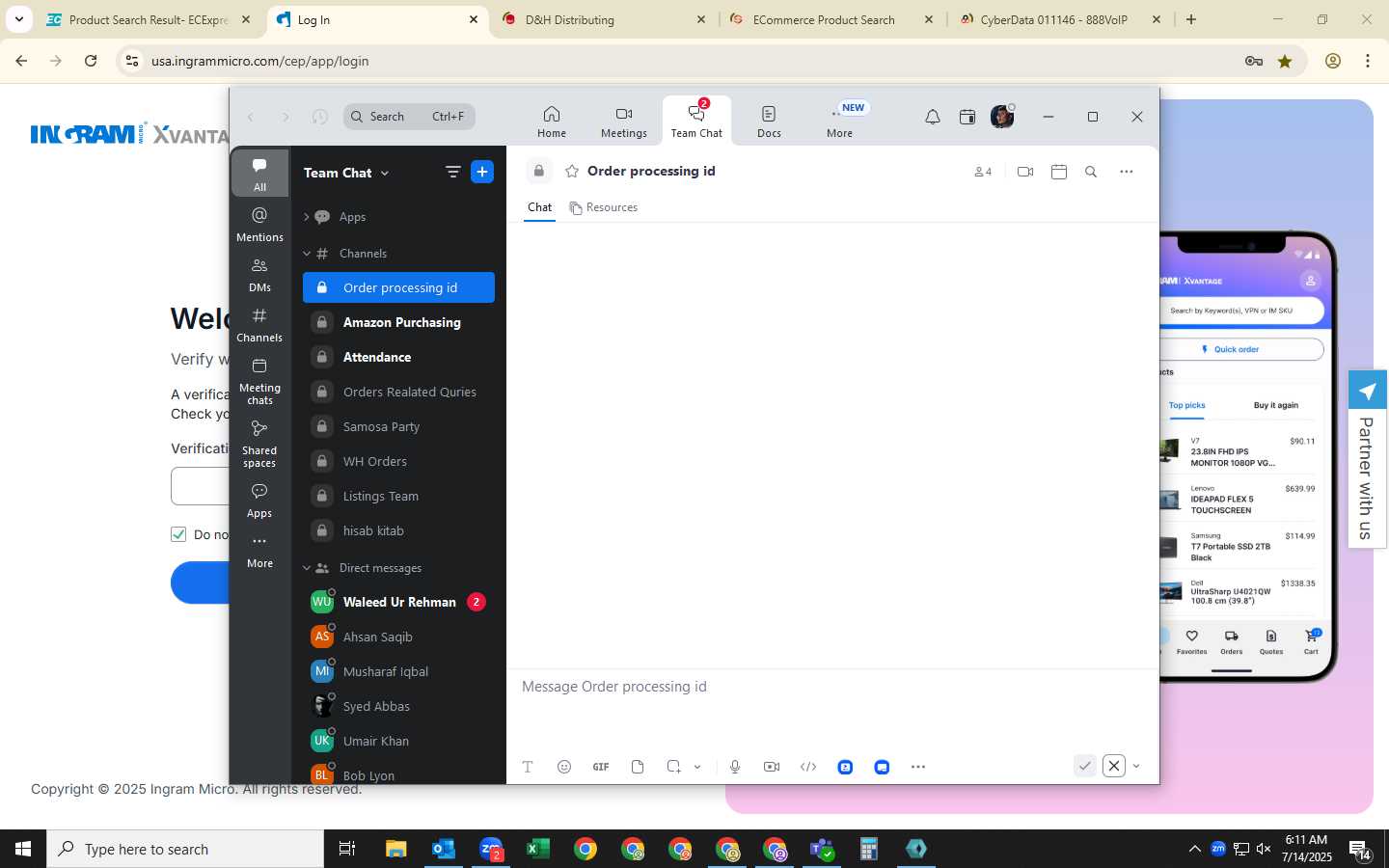Open the DMs sidebar item

coord(259,274)
